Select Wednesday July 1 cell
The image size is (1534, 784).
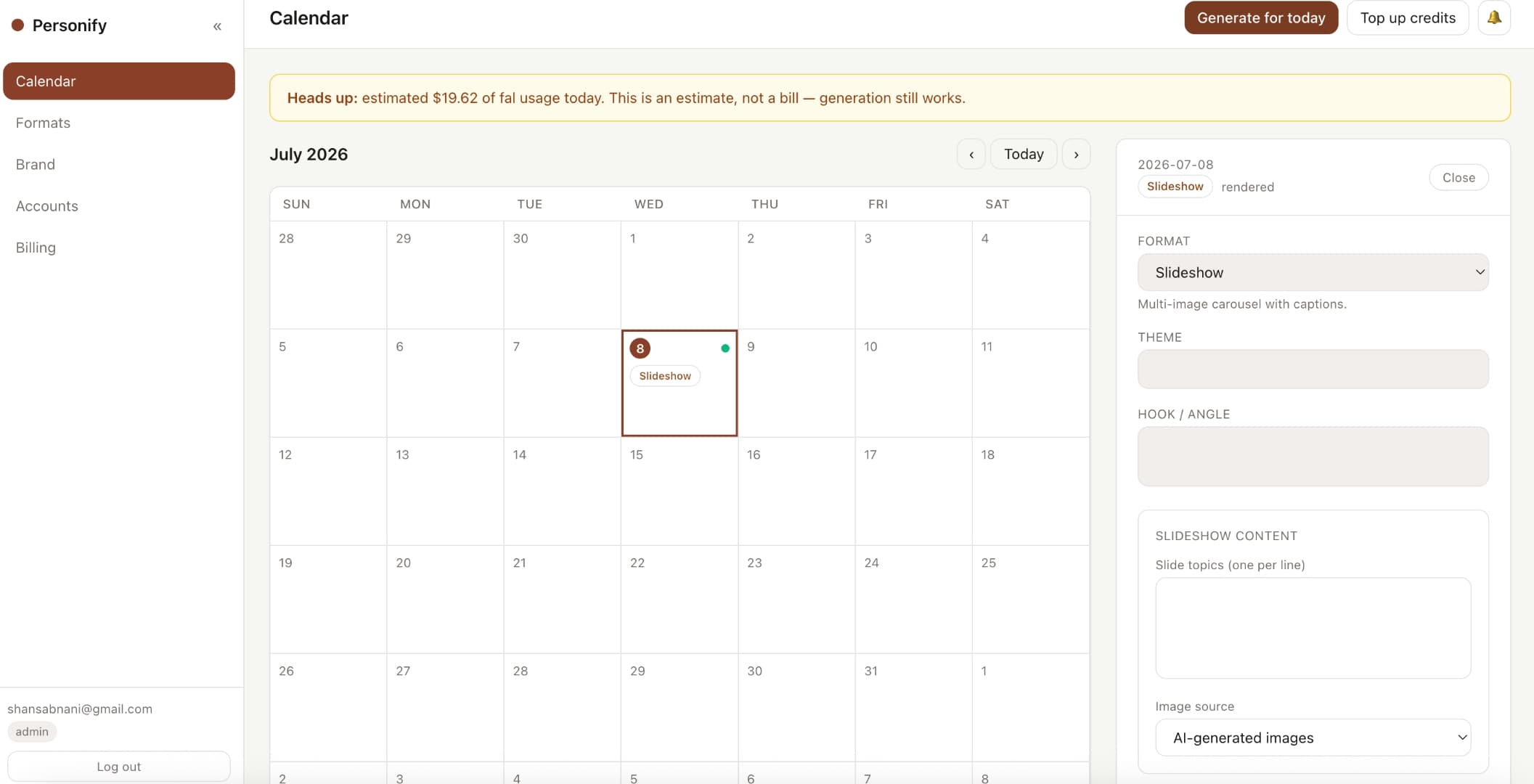[680, 275]
